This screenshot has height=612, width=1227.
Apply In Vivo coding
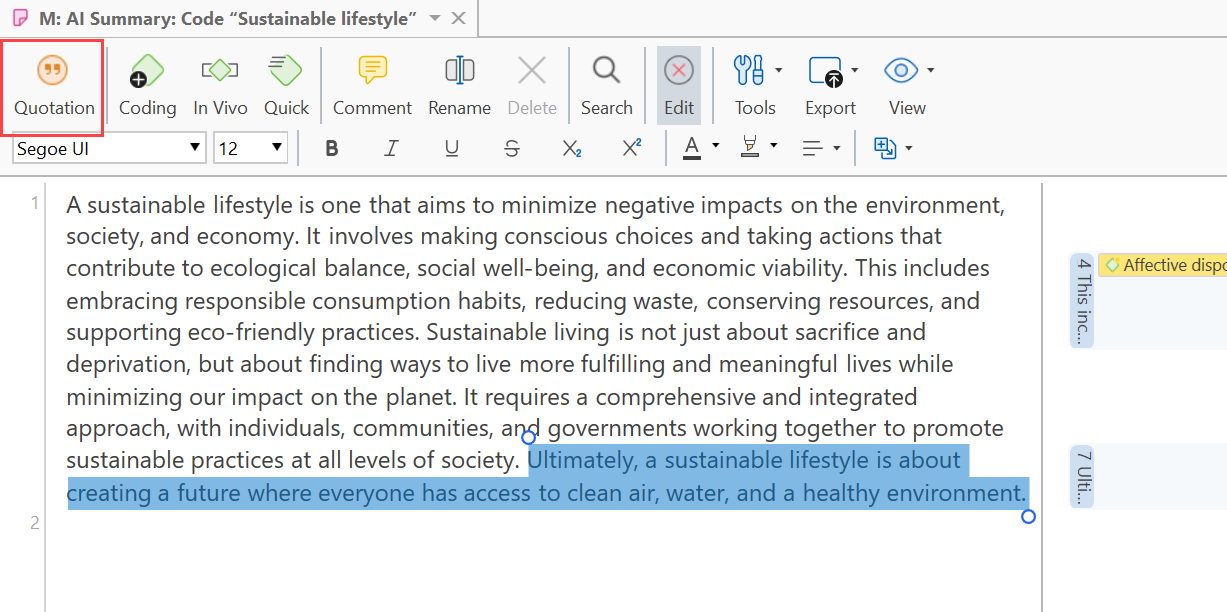click(220, 86)
